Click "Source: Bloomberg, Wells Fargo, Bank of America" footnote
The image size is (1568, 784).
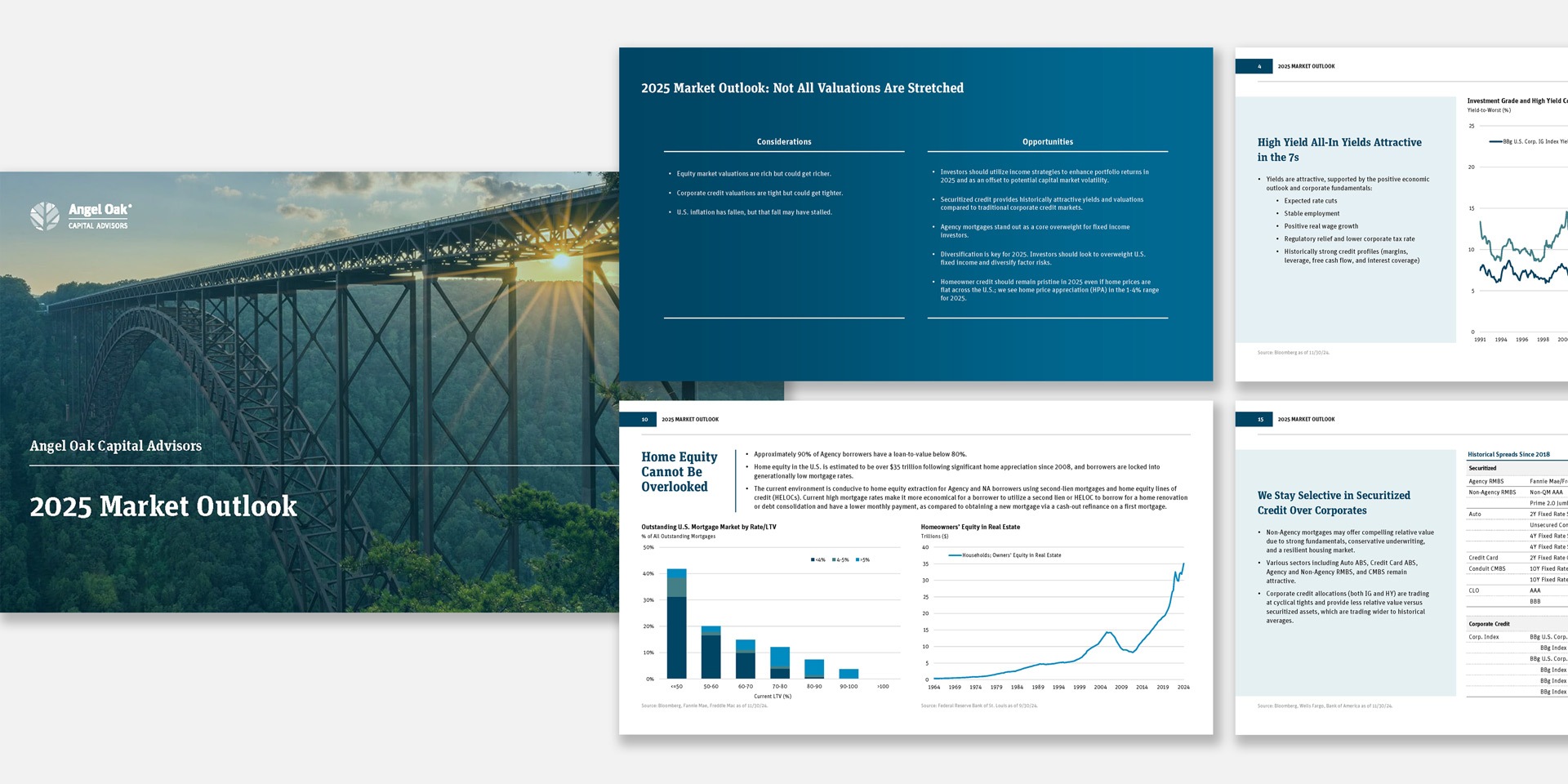(1325, 706)
